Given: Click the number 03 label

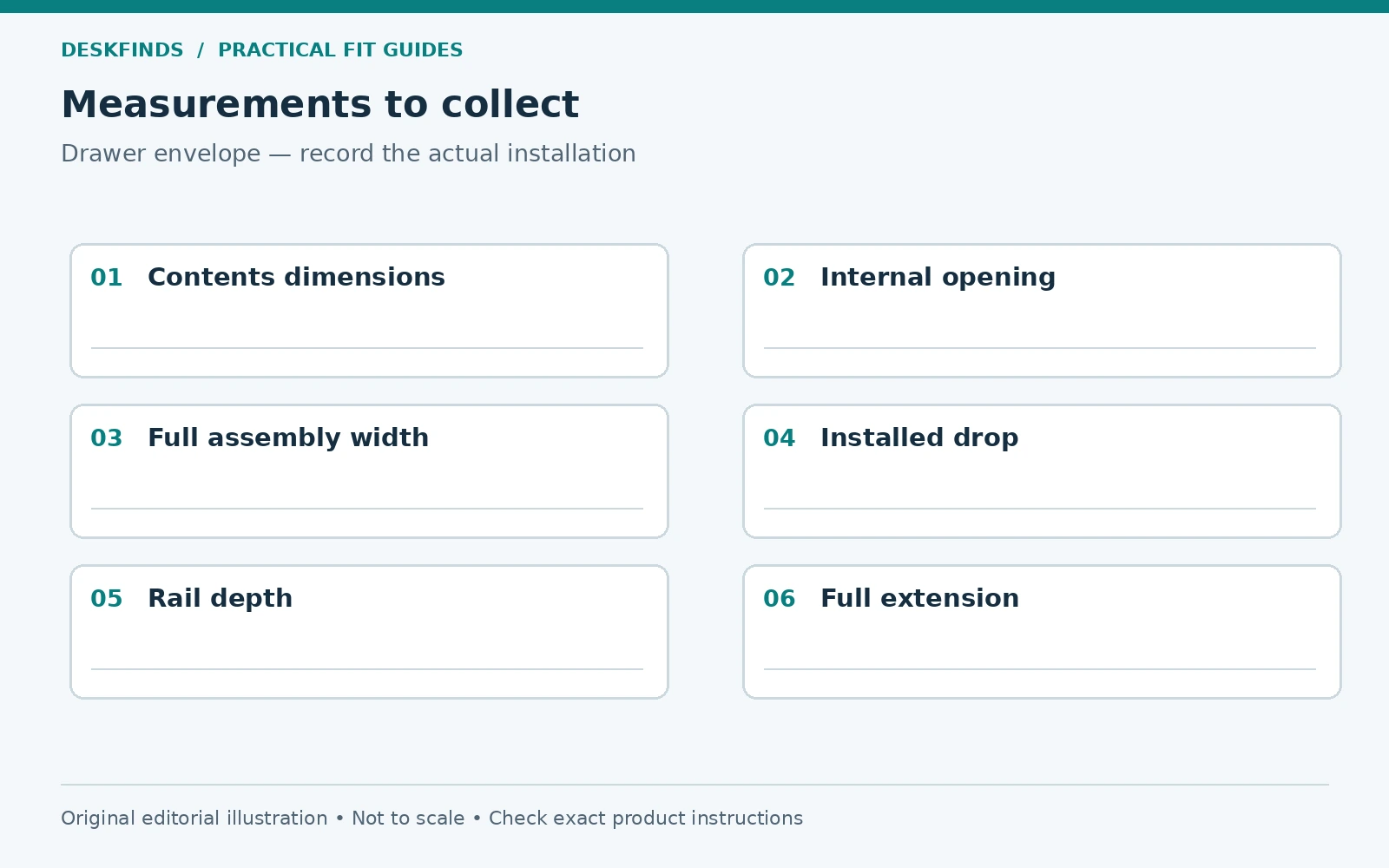Looking at the screenshot, I should tap(107, 438).
